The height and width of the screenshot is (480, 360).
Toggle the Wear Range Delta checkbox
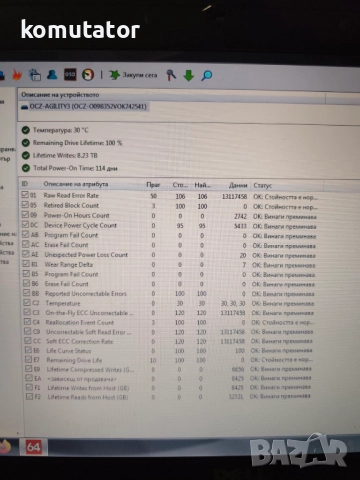point(26,264)
